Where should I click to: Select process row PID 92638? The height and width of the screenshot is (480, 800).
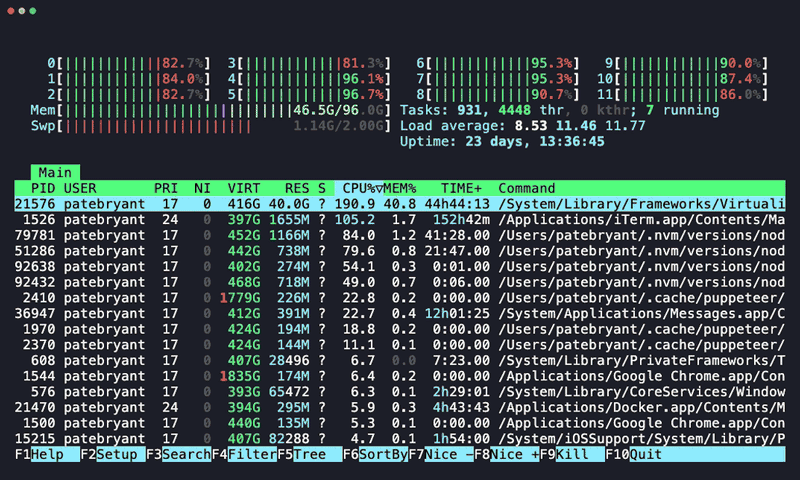400,267
